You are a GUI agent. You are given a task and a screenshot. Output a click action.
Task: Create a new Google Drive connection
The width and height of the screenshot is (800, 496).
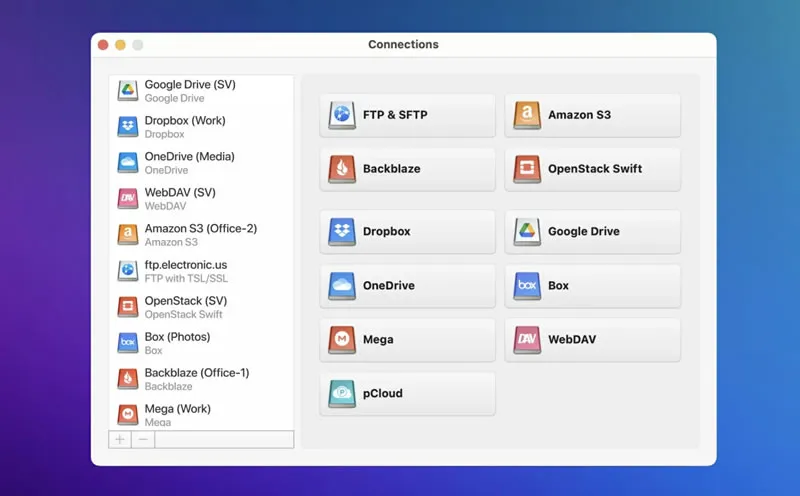coord(592,232)
